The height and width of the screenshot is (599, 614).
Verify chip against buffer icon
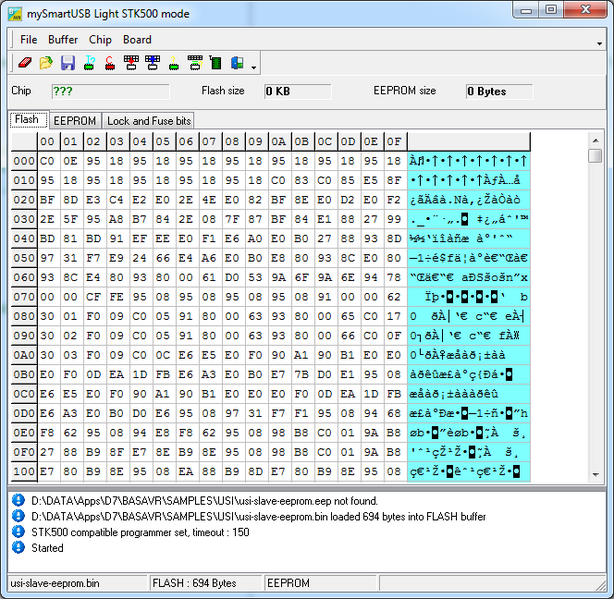[x=195, y=63]
